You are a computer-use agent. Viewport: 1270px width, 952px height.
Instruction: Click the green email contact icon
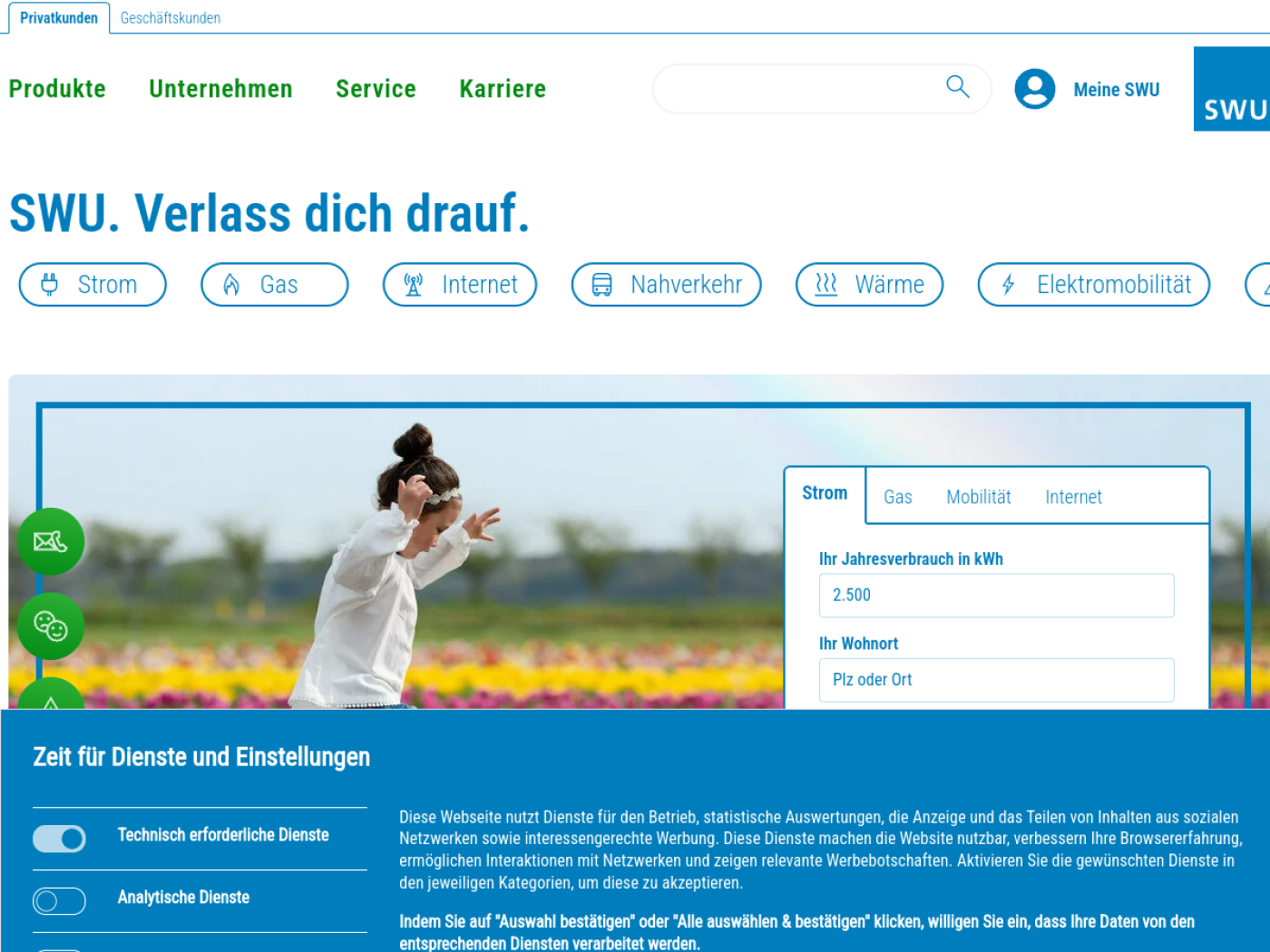pos(51,542)
